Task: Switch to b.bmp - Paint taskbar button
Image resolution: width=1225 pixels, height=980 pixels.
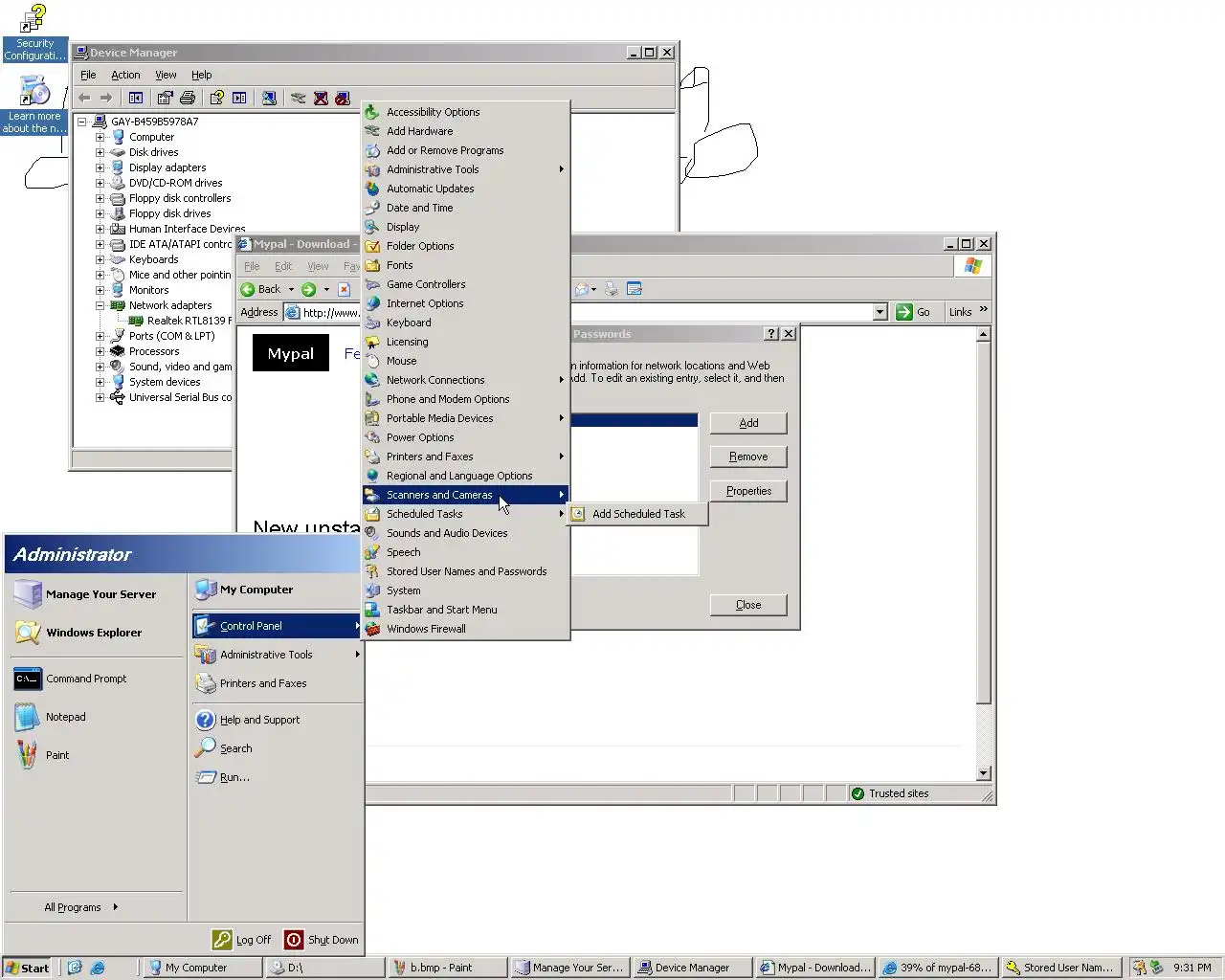Action: point(446,968)
